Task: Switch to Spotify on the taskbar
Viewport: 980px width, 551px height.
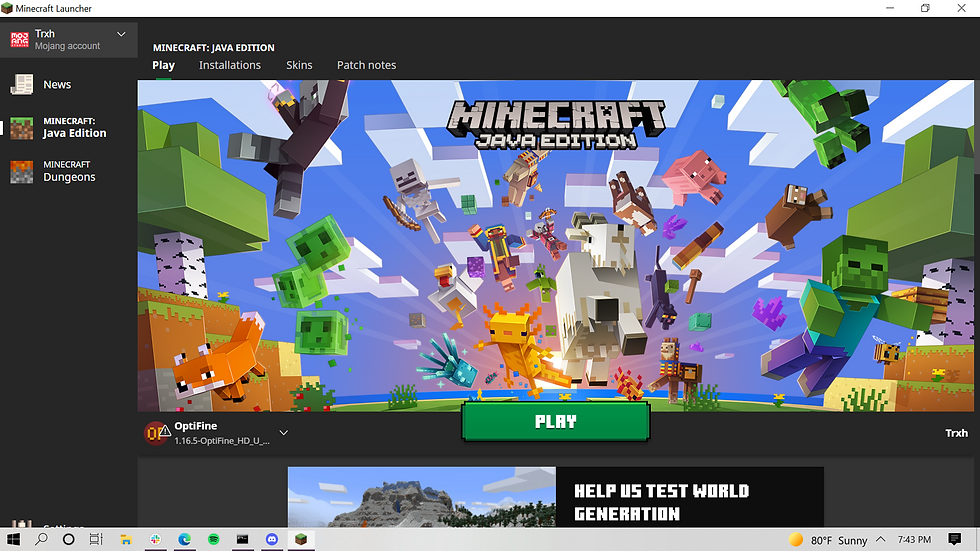Action: 214,539
